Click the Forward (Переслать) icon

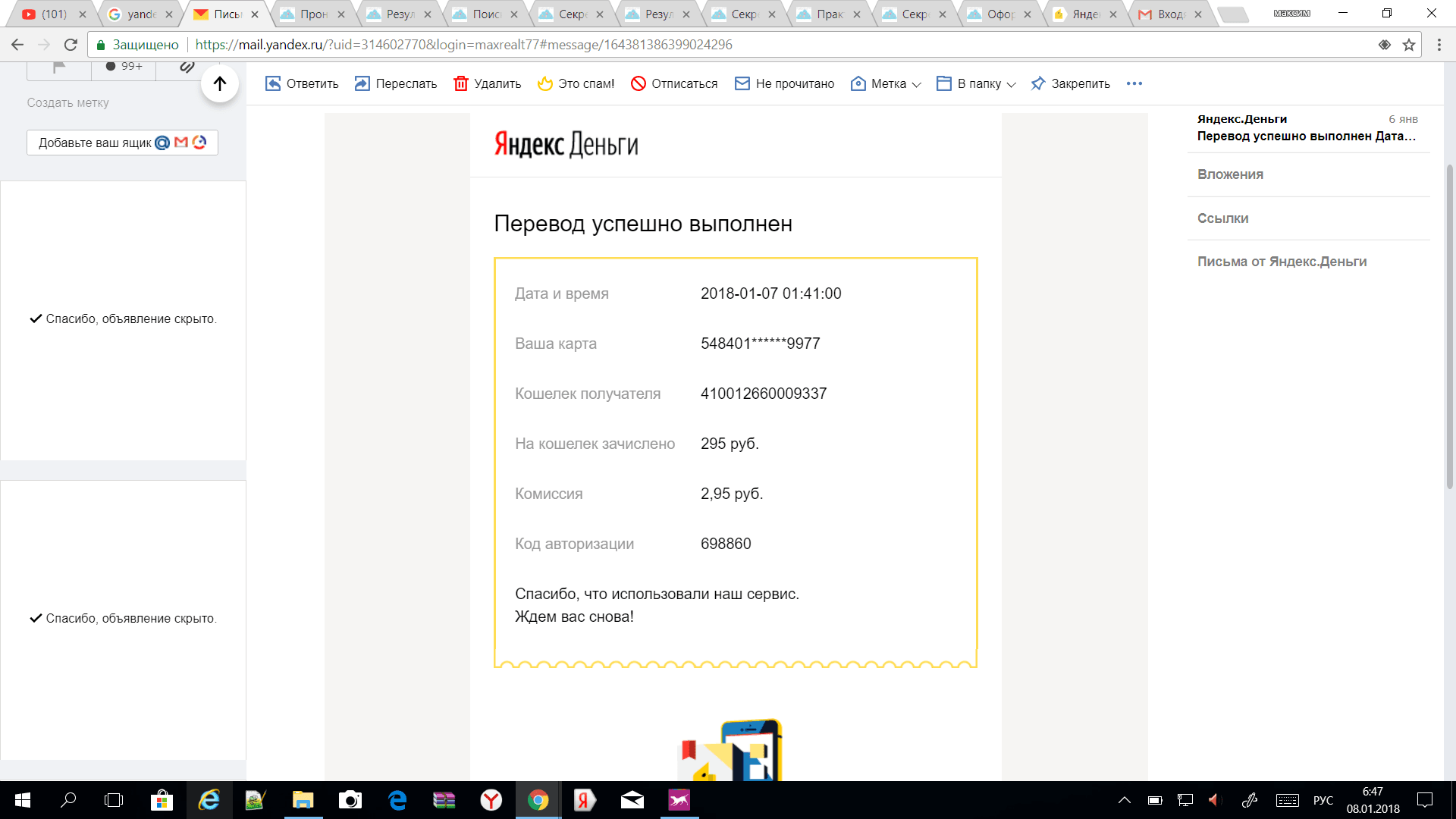362,83
